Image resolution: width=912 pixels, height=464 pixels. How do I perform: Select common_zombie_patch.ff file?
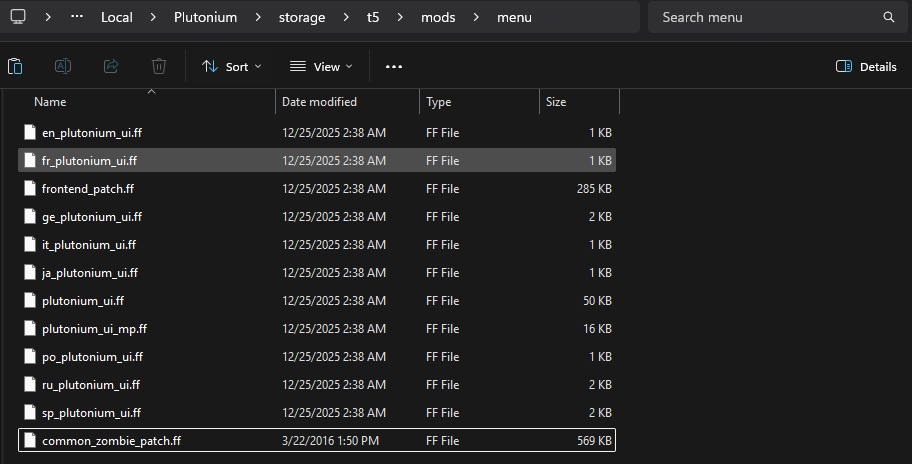(111, 440)
